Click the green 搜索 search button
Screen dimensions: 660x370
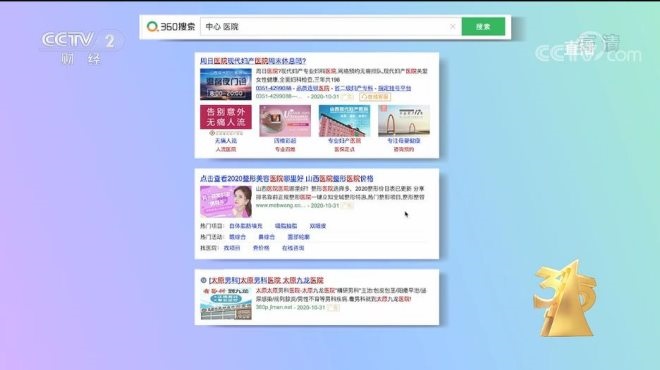pyautogui.click(x=483, y=27)
